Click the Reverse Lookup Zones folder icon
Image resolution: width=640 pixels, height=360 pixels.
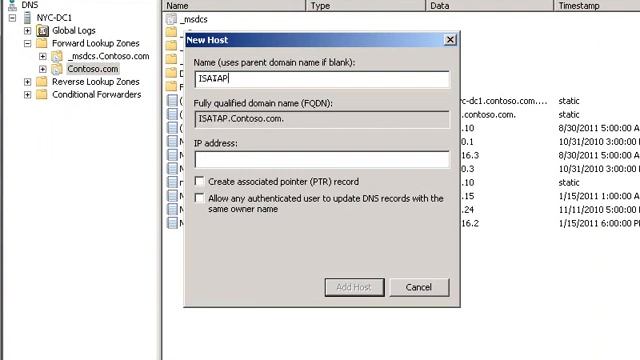[42, 82]
